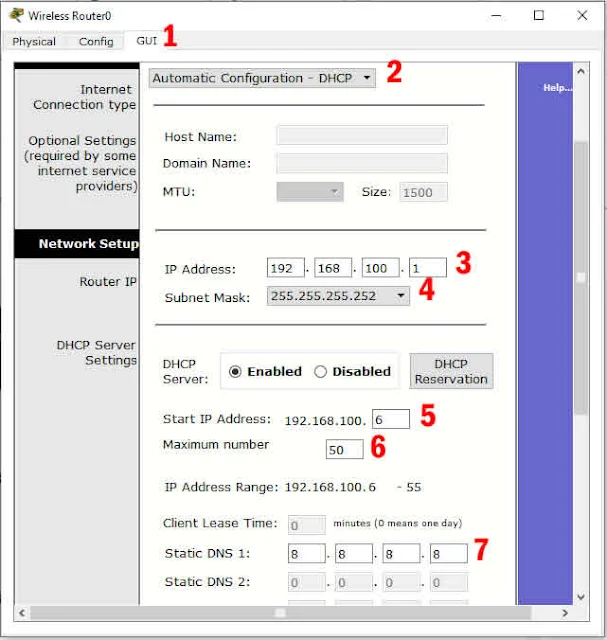Click the first IP Address octet 192
Image resolution: width=607 pixels, height=640 pixels.
pyautogui.click(x=285, y=268)
